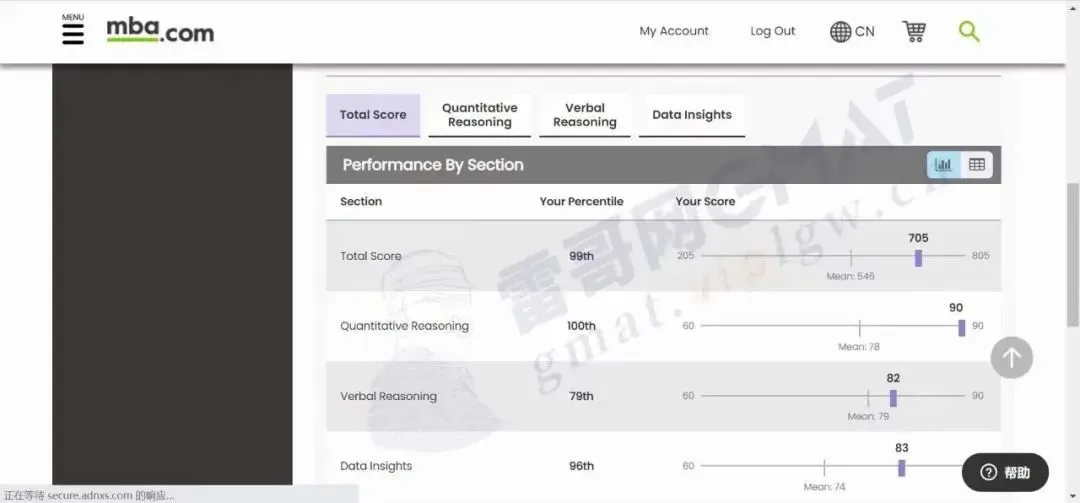
Task: Open the 帮助 help button
Action: [1005, 473]
